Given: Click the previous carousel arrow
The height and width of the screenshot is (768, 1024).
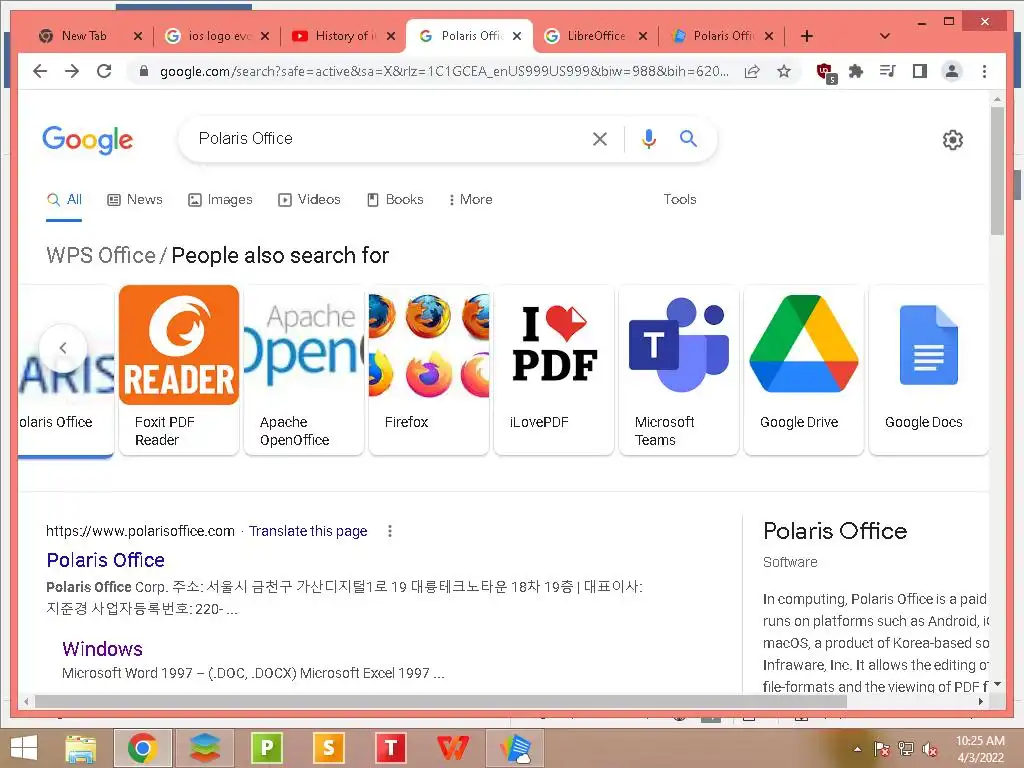Looking at the screenshot, I should pyautogui.click(x=63, y=348).
